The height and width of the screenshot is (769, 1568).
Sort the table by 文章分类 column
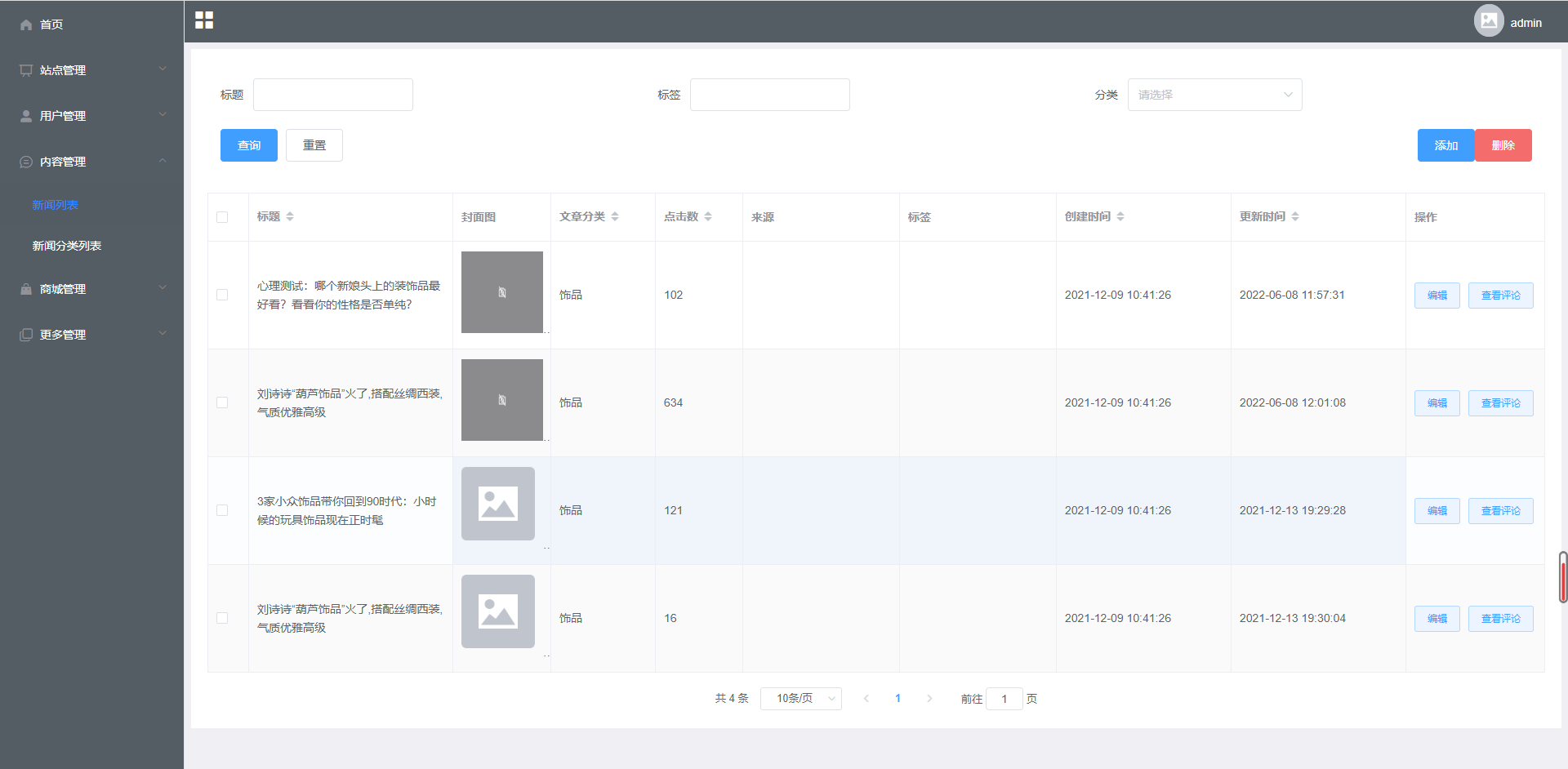click(x=615, y=216)
